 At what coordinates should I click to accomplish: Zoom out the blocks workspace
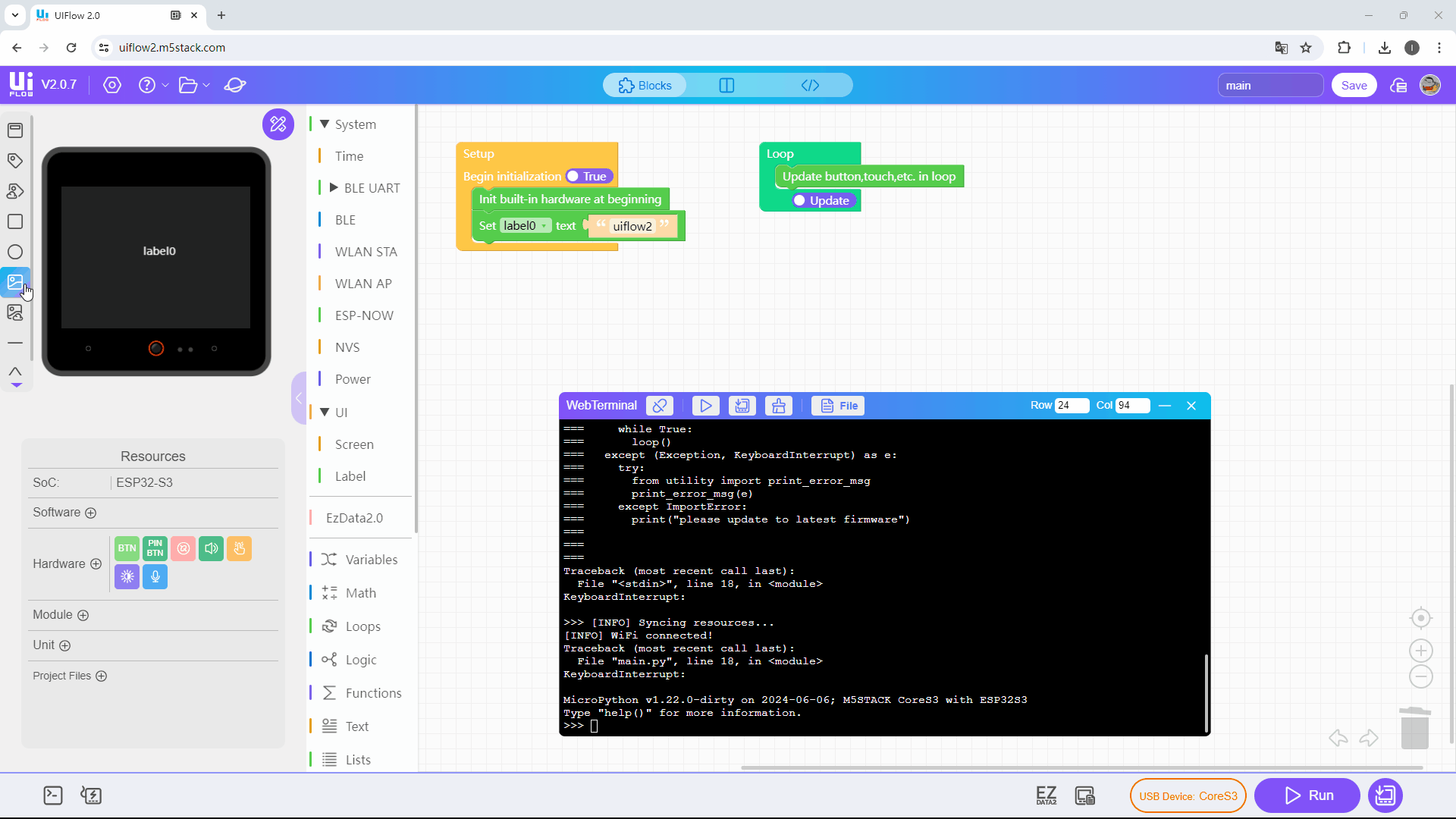pos(1421,676)
